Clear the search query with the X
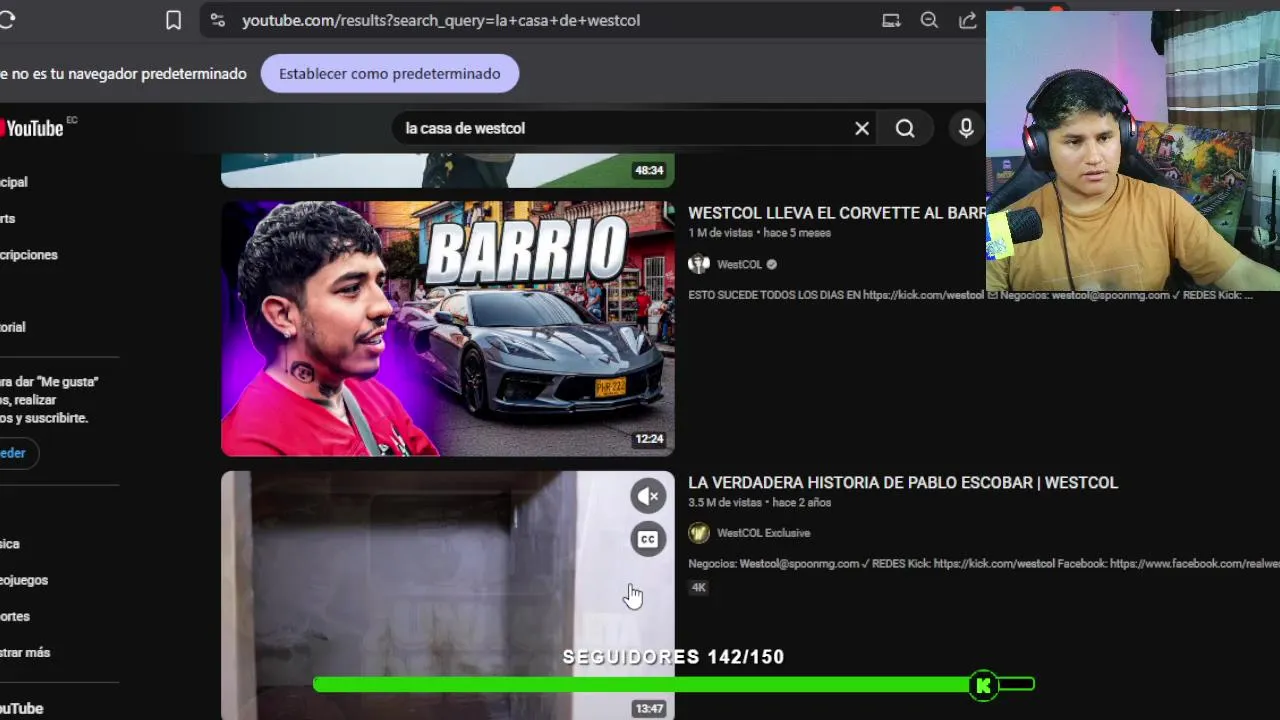This screenshot has height=720, width=1280. (862, 128)
